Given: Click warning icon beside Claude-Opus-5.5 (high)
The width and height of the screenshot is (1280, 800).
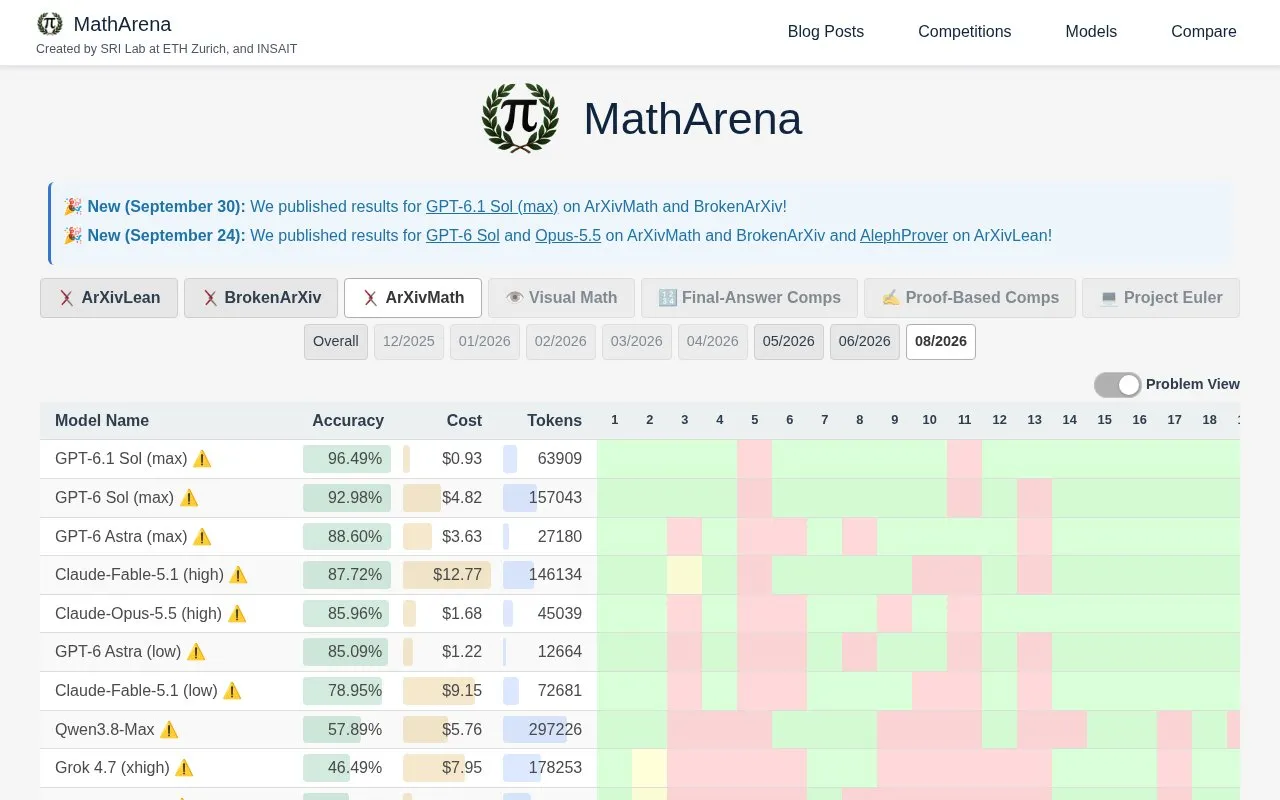Looking at the screenshot, I should point(237,614).
